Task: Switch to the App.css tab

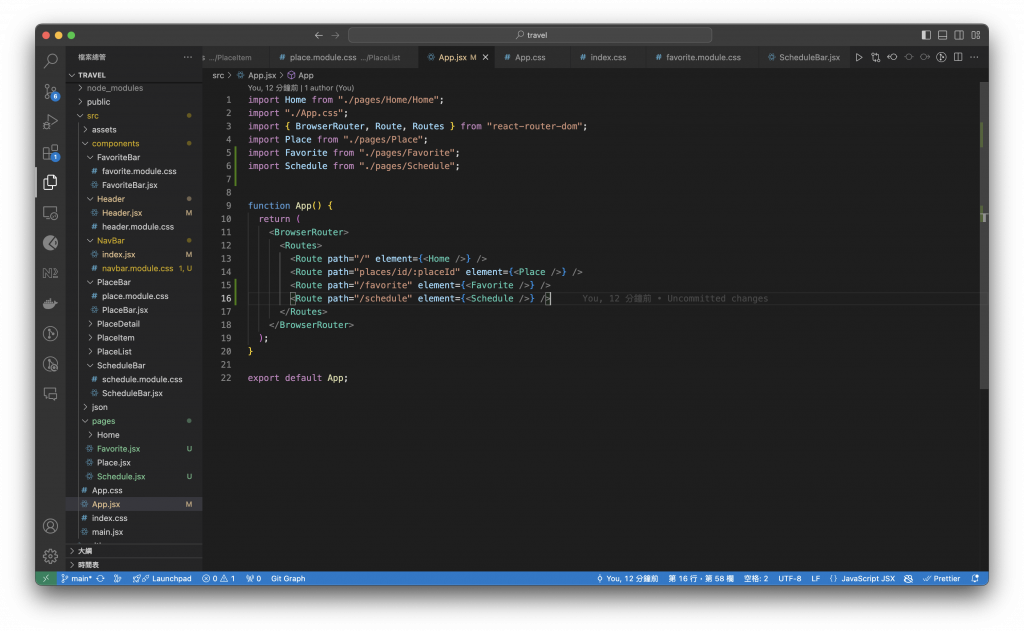Action: (530, 57)
